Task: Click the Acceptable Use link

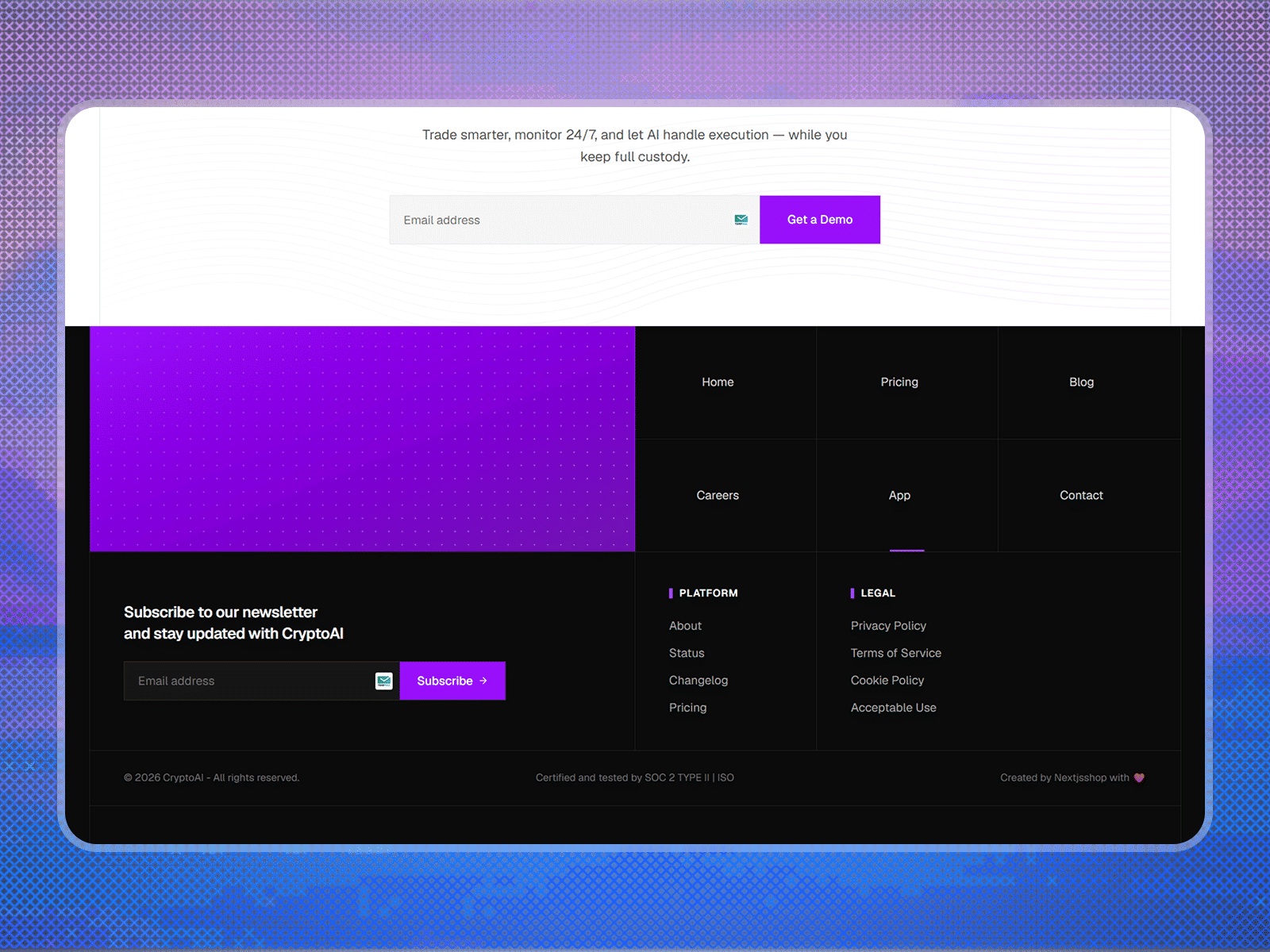Action: coord(894,708)
